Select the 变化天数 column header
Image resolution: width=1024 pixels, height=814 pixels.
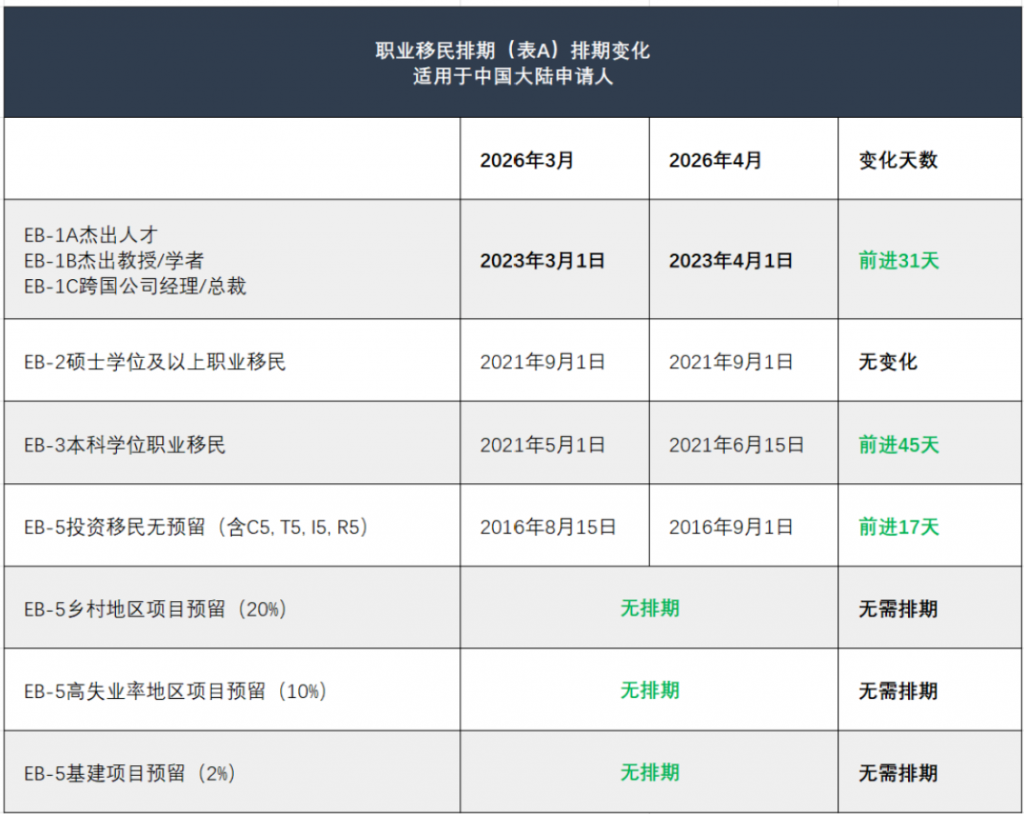pyautogui.click(x=898, y=160)
